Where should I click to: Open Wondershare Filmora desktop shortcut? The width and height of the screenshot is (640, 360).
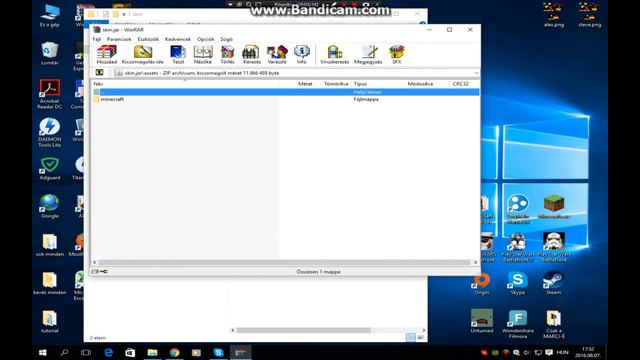(518, 324)
